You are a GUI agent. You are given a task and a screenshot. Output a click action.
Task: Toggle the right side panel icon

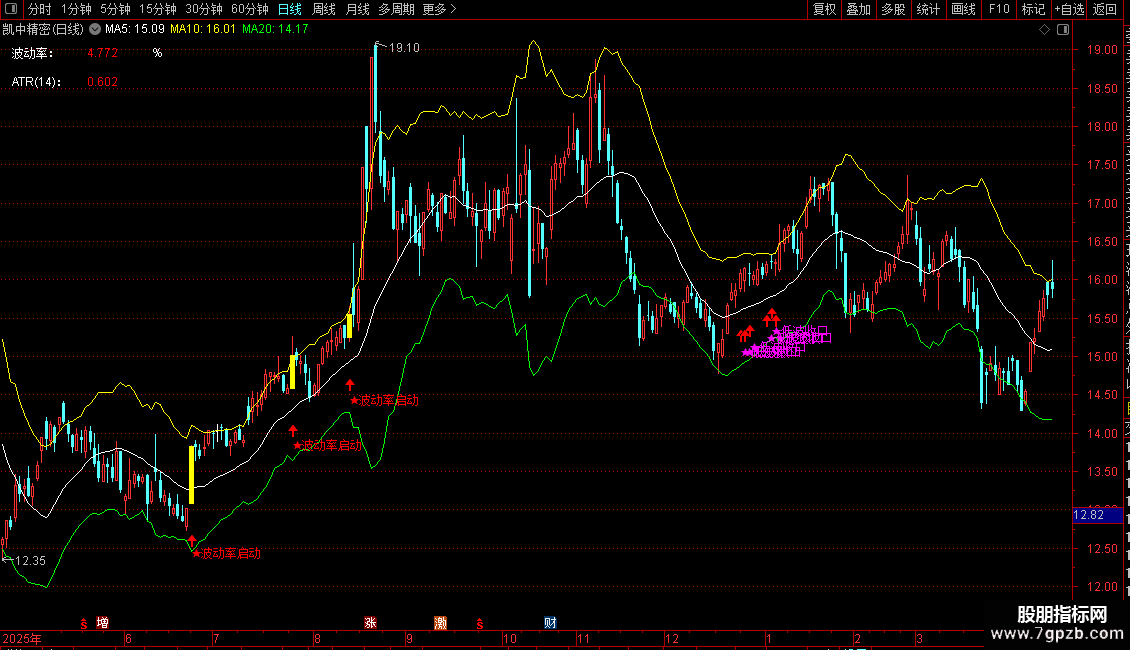(x=1063, y=29)
